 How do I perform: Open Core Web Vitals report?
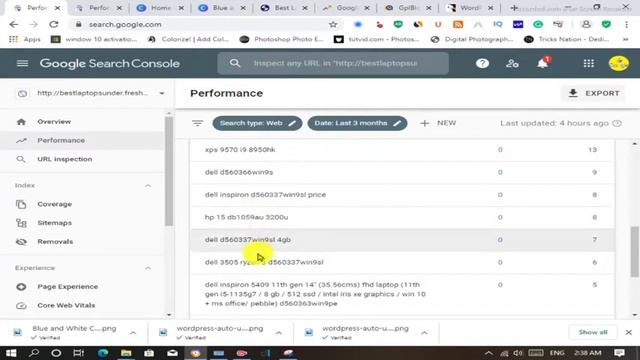[x=66, y=305]
